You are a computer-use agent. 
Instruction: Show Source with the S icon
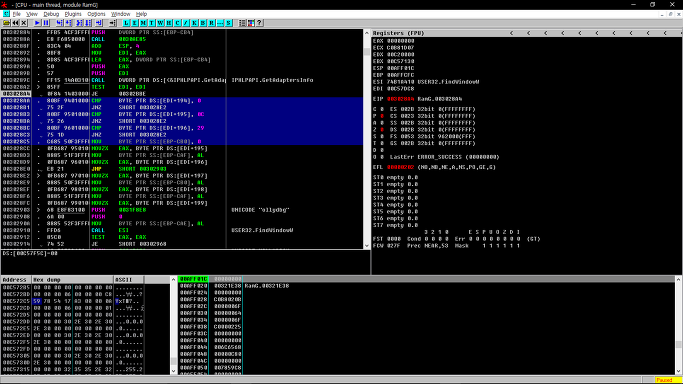(x=229, y=23)
